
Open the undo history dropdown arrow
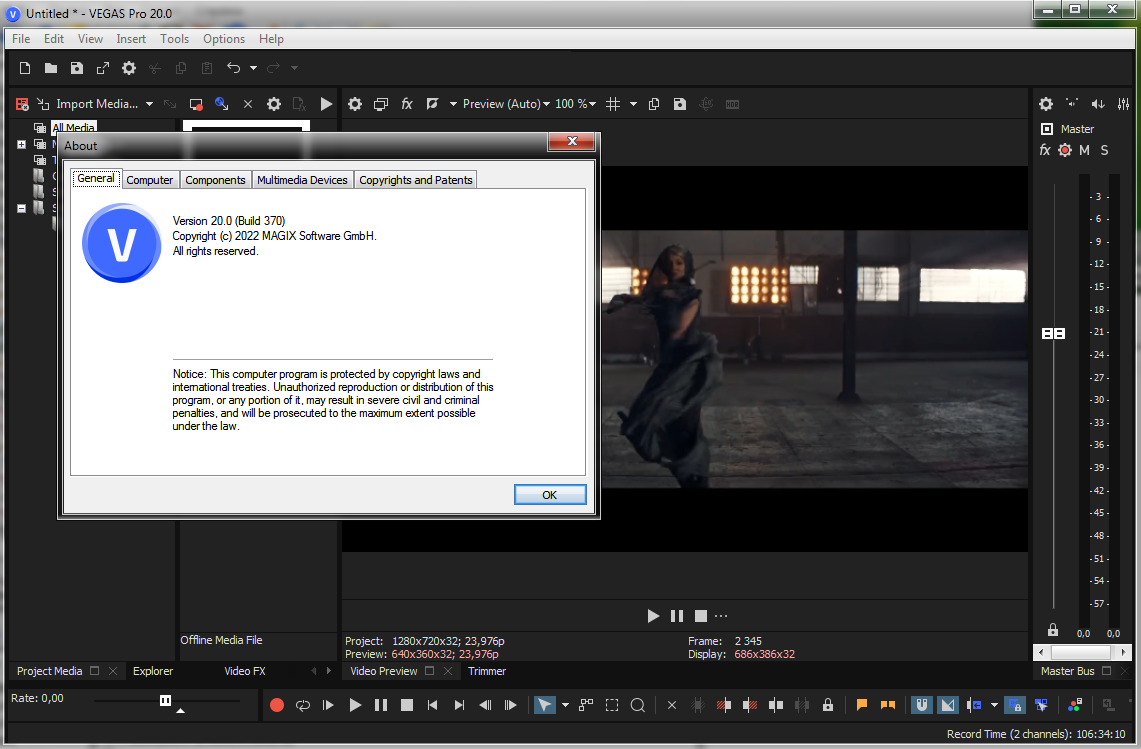pyautogui.click(x=253, y=68)
